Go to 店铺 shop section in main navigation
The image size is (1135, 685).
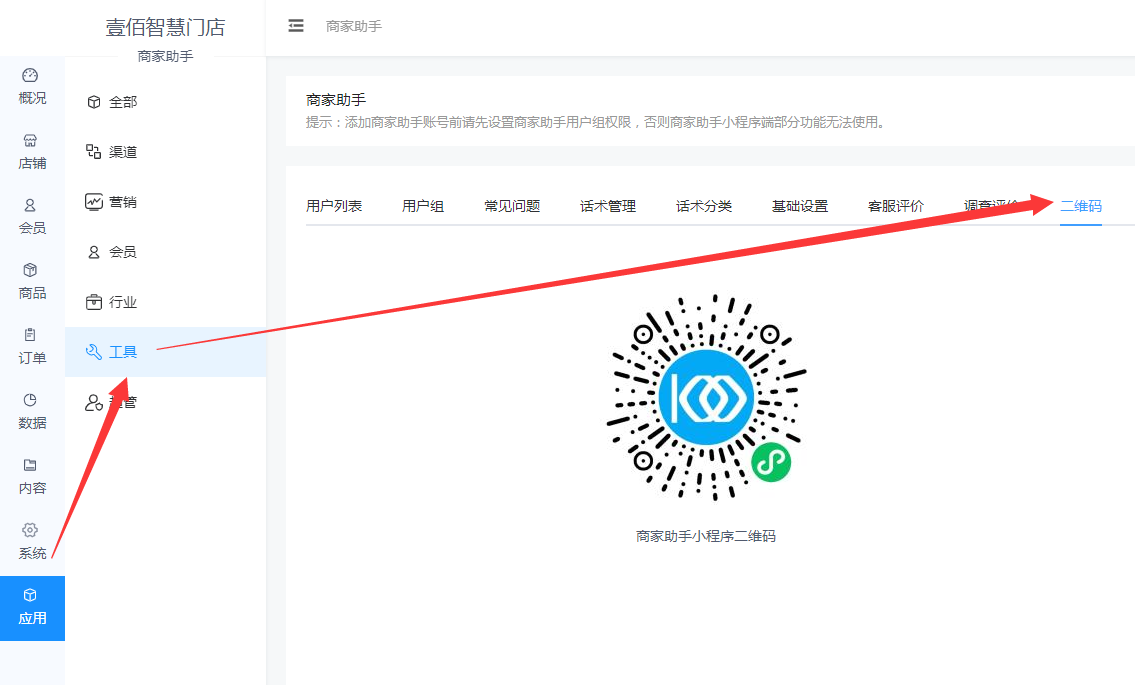click(32, 152)
